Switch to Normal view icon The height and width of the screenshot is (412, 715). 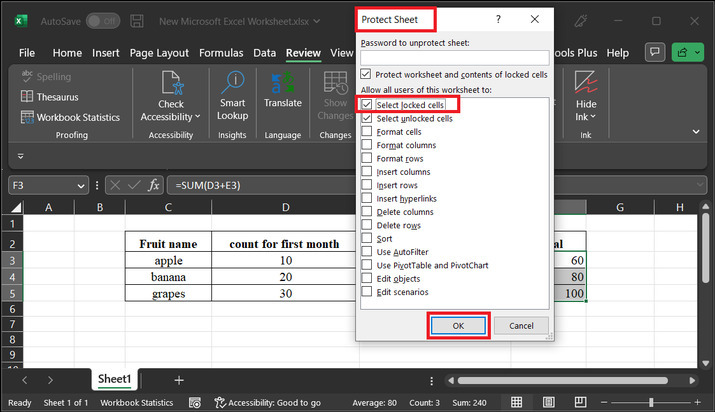click(x=517, y=402)
